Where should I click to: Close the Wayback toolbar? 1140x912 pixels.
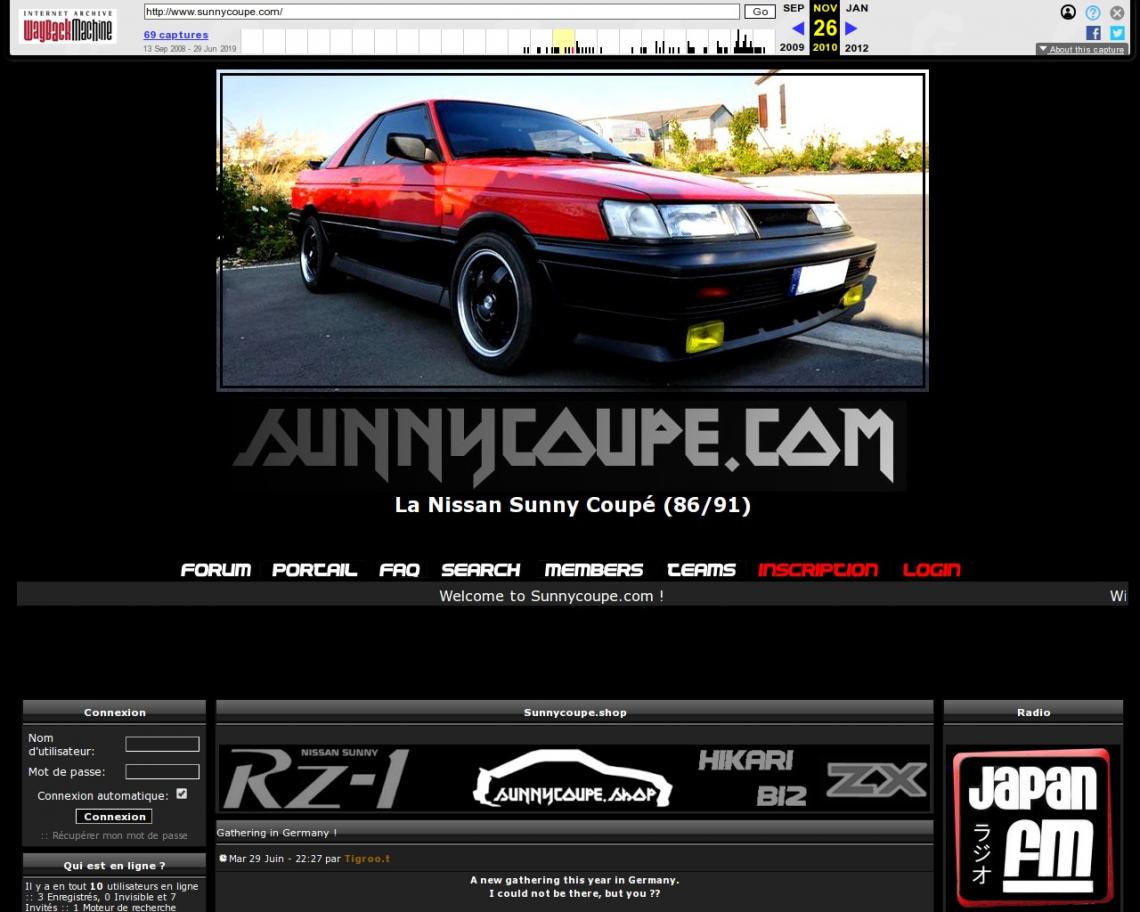tap(1117, 12)
